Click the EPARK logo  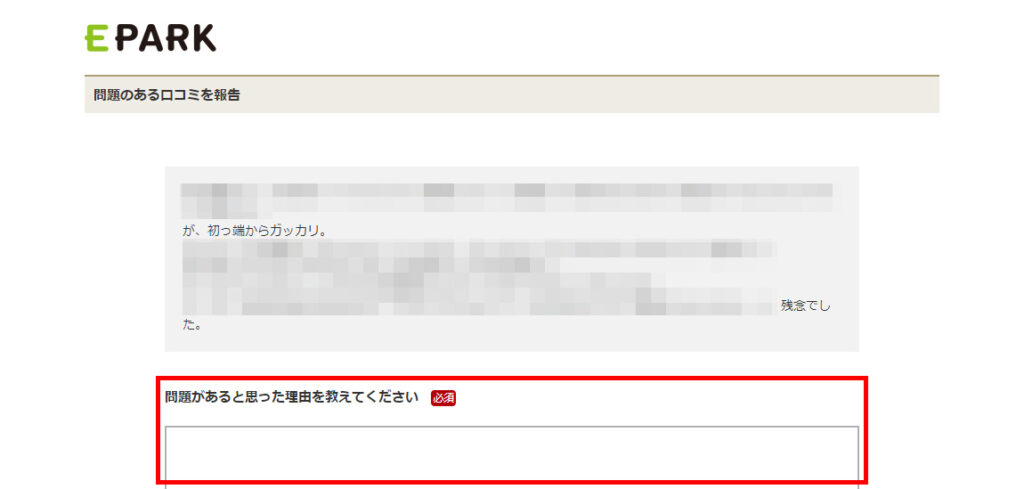(x=150, y=38)
